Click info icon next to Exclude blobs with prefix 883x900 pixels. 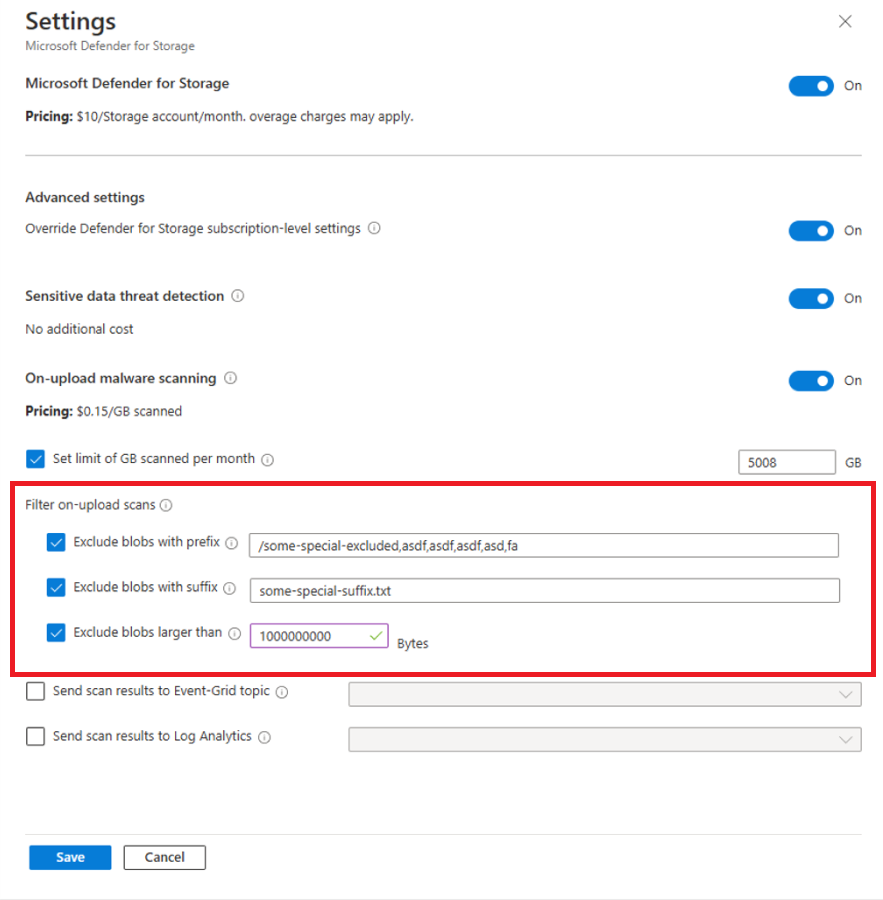231,543
